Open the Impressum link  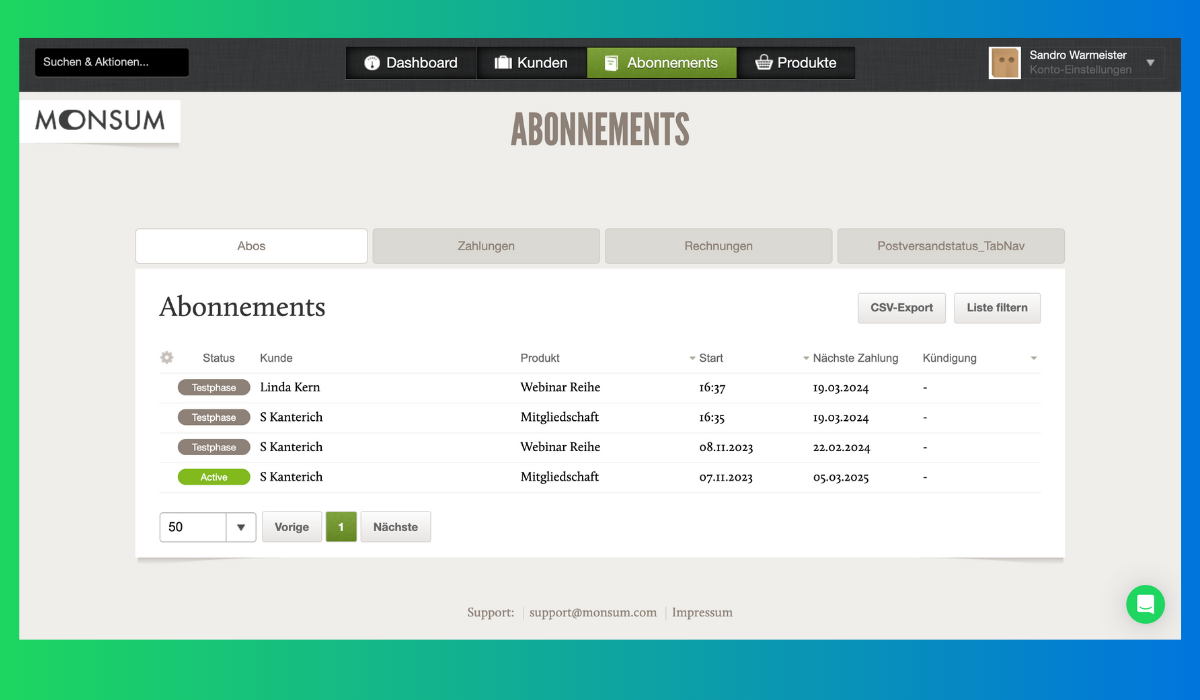tap(702, 612)
